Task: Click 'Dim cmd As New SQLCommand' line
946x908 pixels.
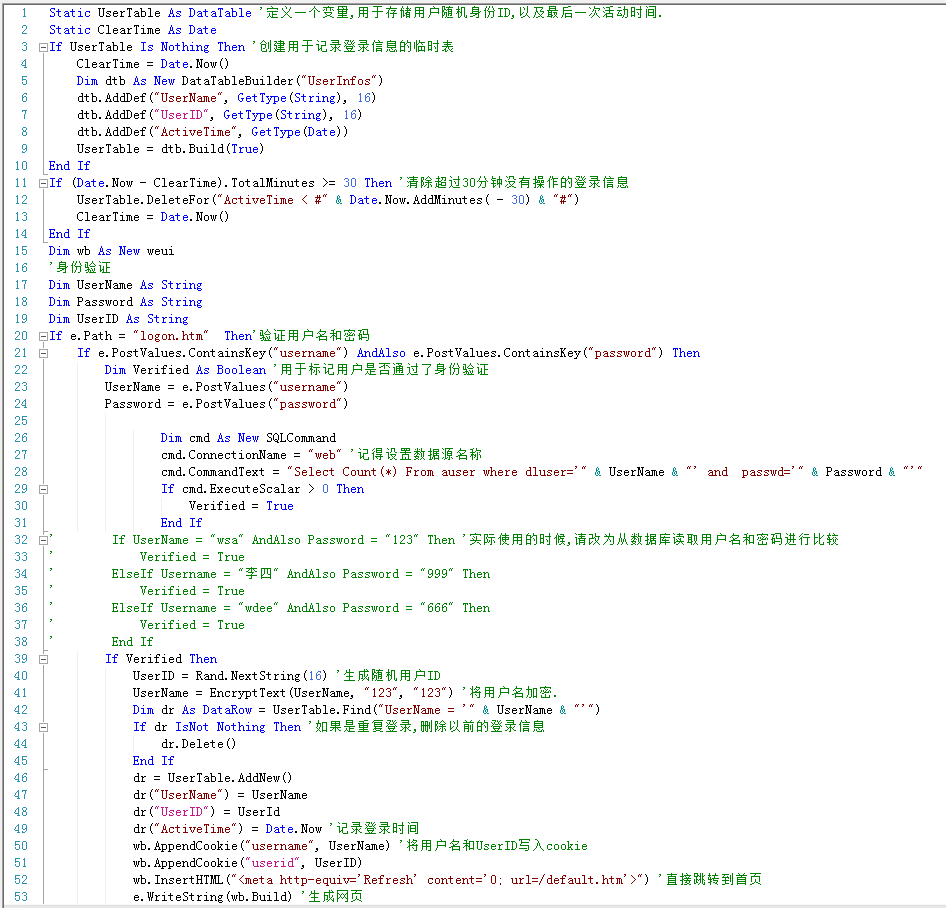Action: (x=248, y=438)
